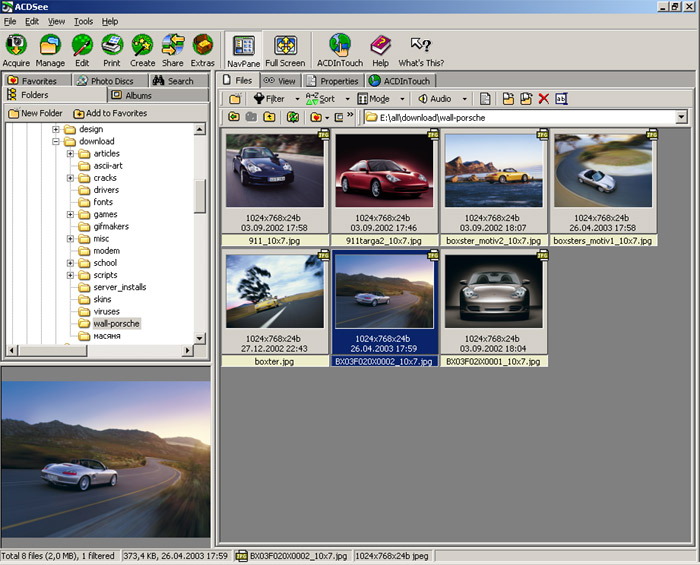Viewport: 700px width, 565px height.
Task: Select the Folders tab
Action: pos(55,95)
